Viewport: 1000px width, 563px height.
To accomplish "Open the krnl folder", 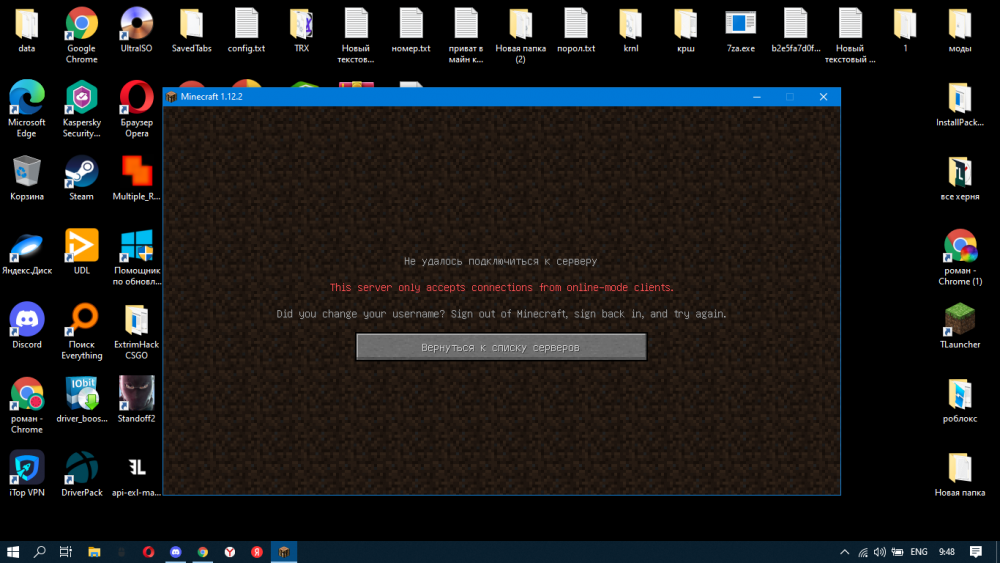I will pyautogui.click(x=631, y=30).
